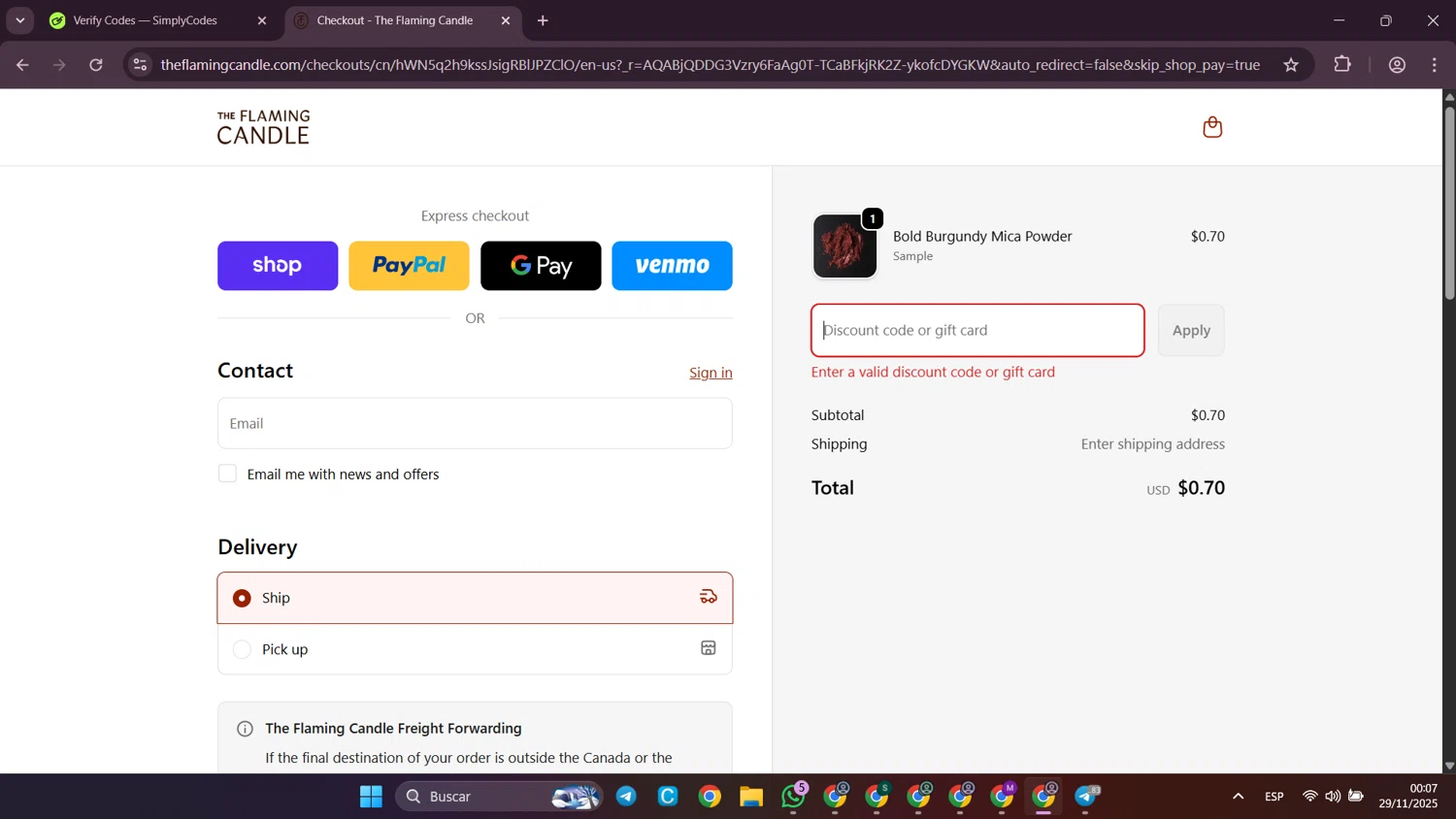Screen dimensions: 1456x819
Task: Open plain Chrome icon in taskbar
Action: click(710, 797)
